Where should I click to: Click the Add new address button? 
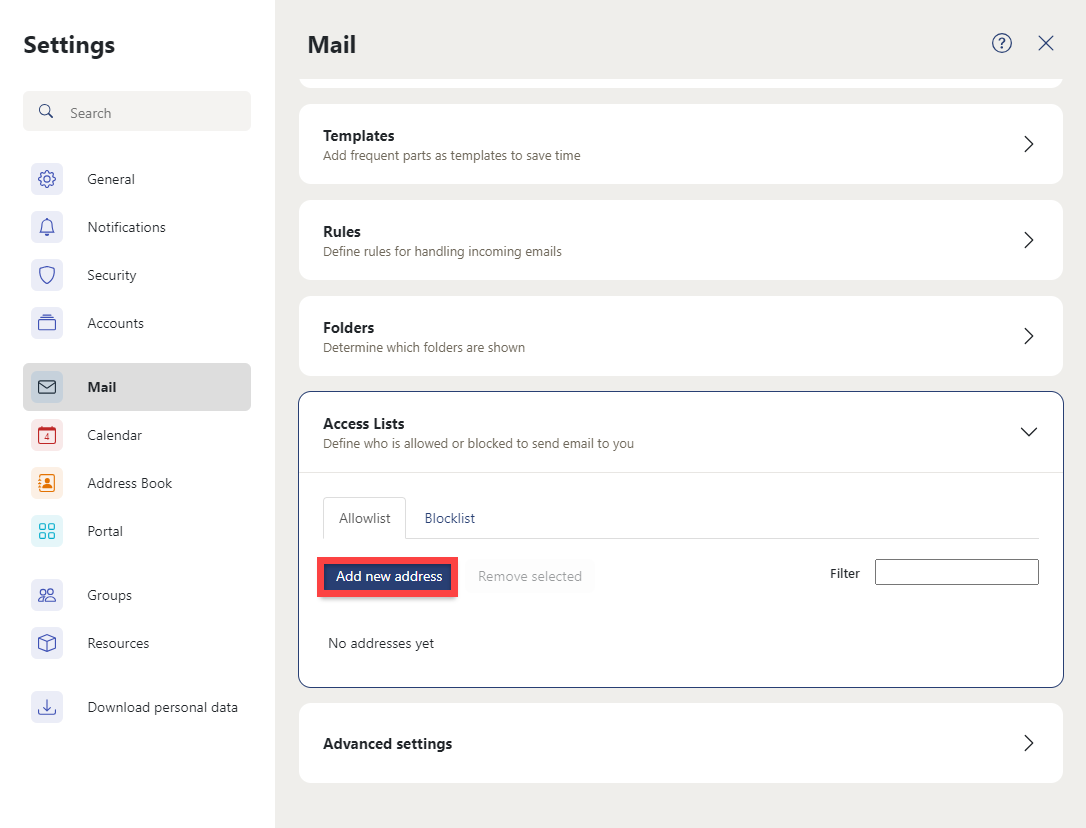pos(387,576)
